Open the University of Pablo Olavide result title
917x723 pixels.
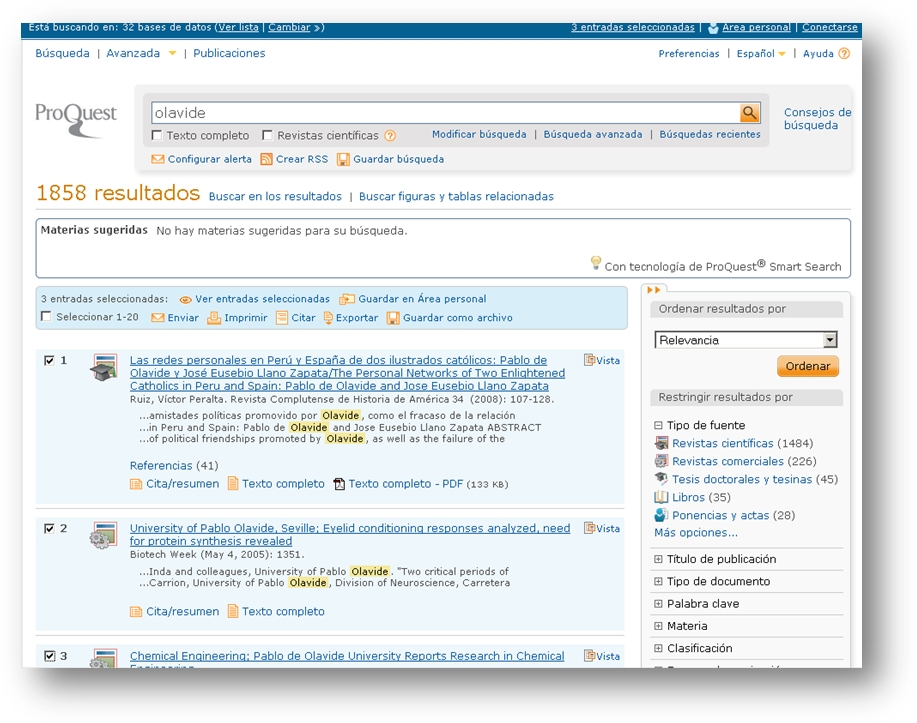point(350,535)
